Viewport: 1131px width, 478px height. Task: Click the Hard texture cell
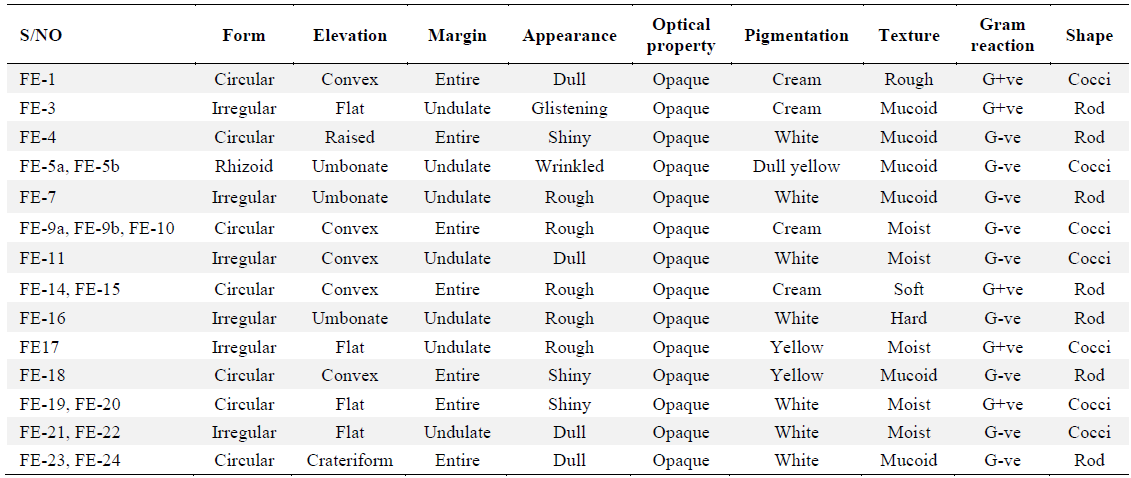click(x=909, y=318)
